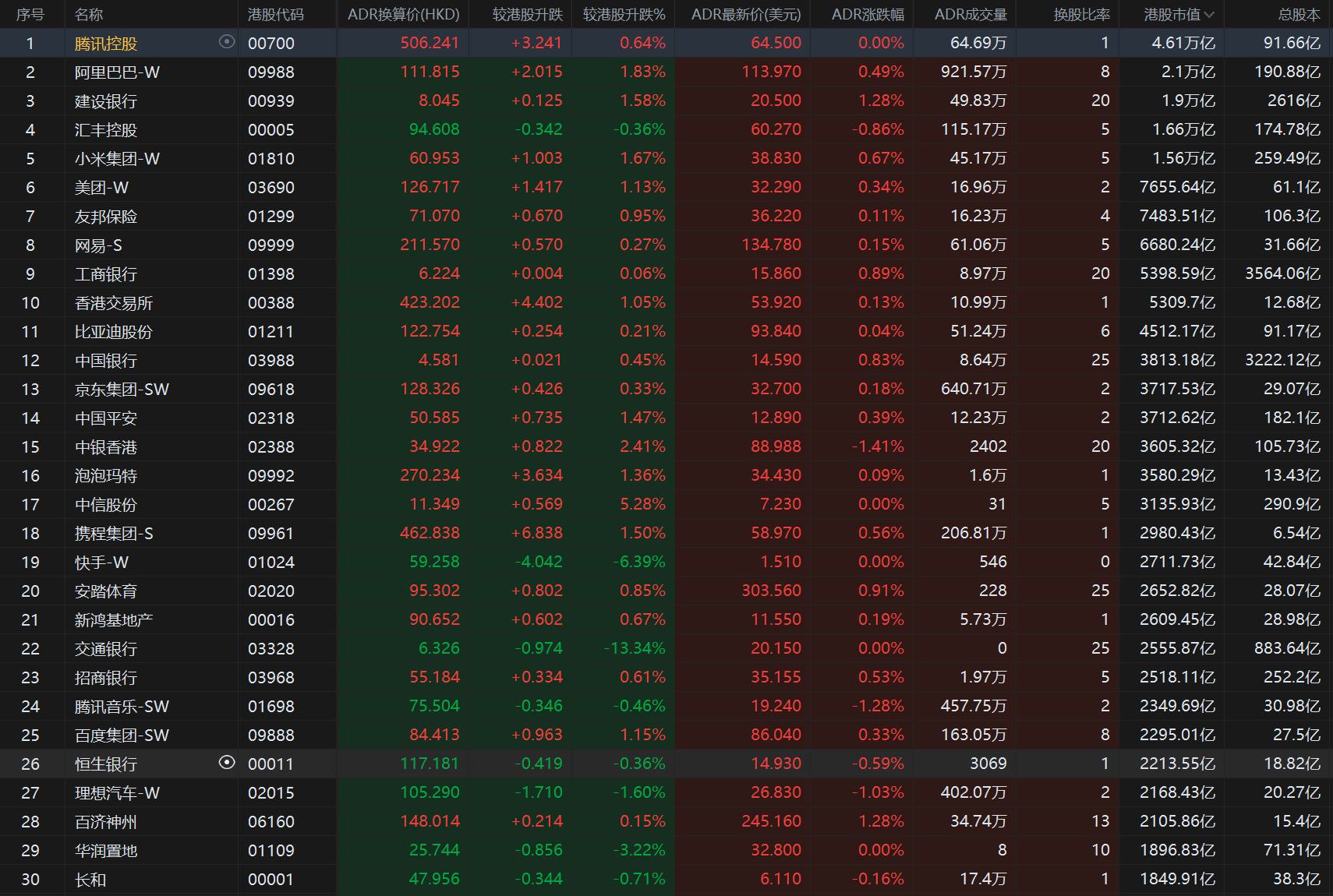Image resolution: width=1333 pixels, height=896 pixels.
Task: Sort by 名称 column header
Action: pyautogui.click(x=89, y=15)
